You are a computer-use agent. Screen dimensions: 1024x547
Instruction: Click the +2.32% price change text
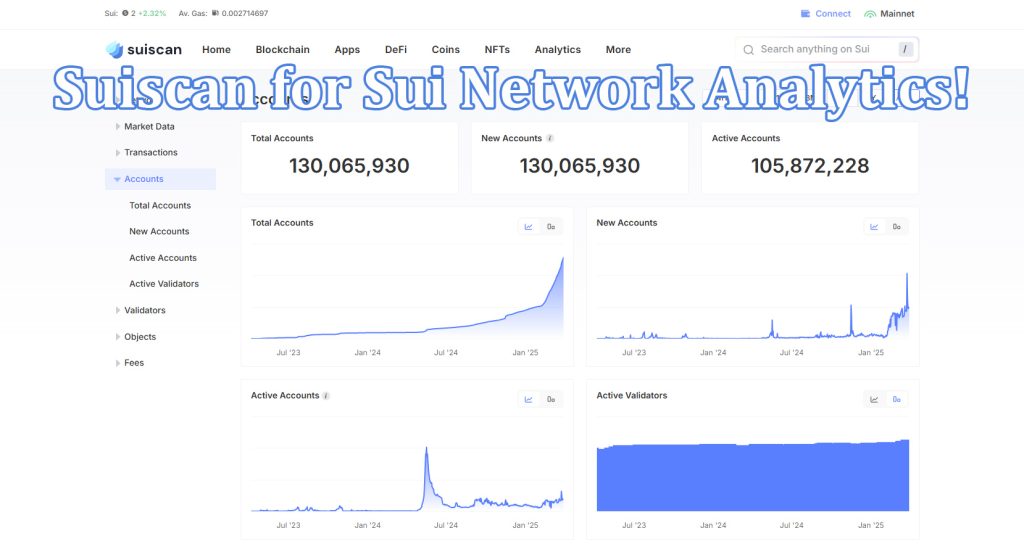coord(152,13)
